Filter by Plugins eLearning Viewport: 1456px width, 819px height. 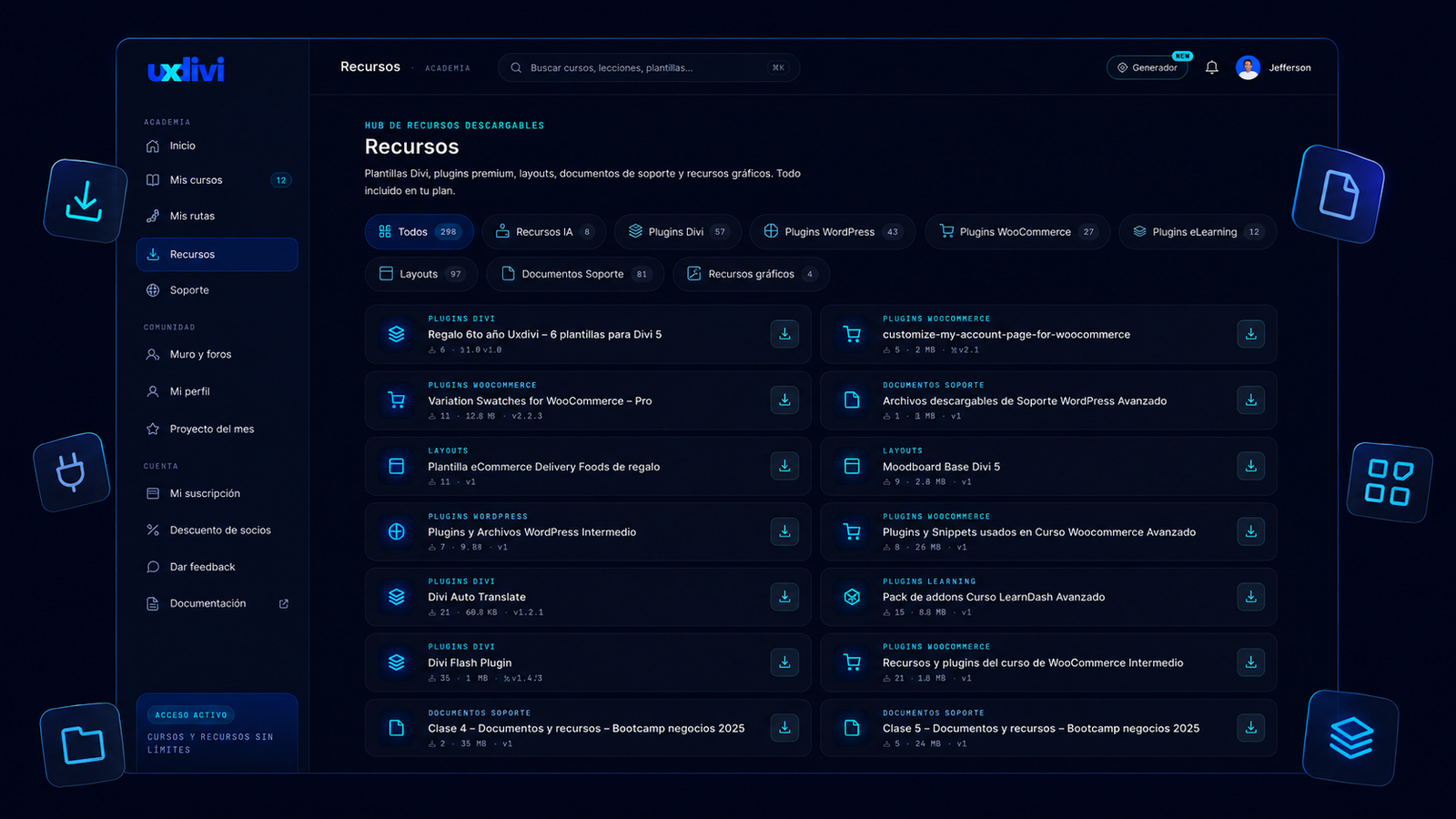(x=1198, y=232)
